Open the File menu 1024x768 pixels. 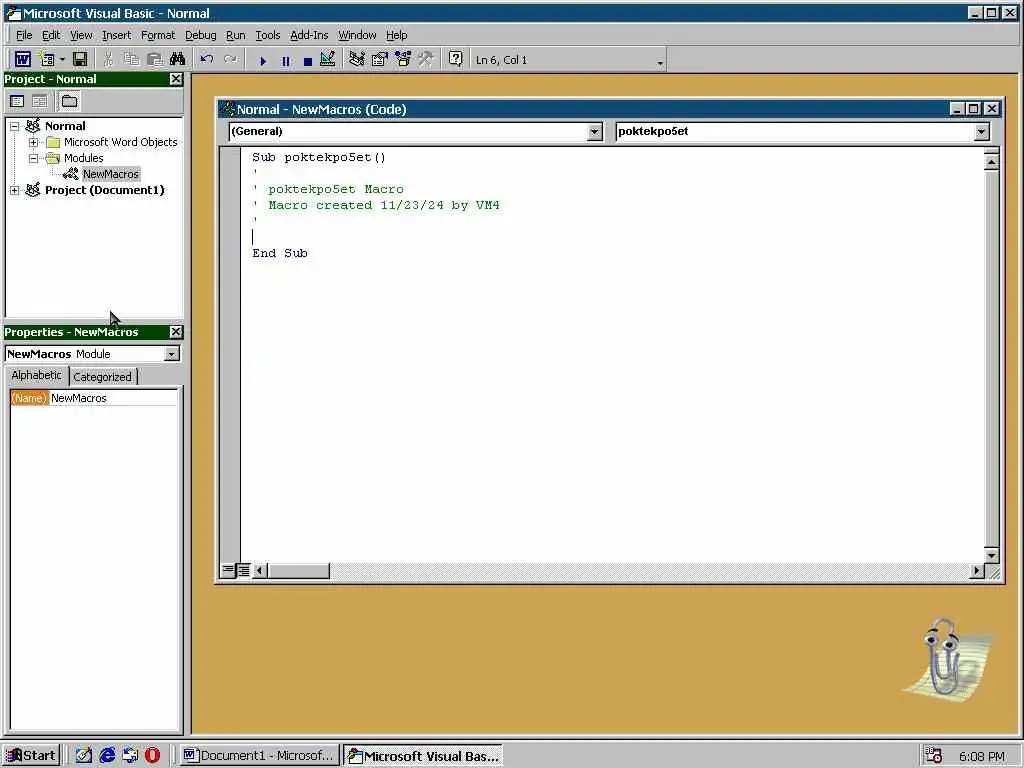(24, 35)
